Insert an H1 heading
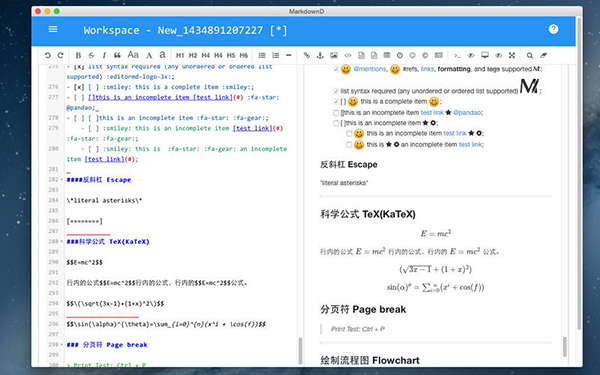Viewport: 600px width, 375px height. (x=180, y=55)
